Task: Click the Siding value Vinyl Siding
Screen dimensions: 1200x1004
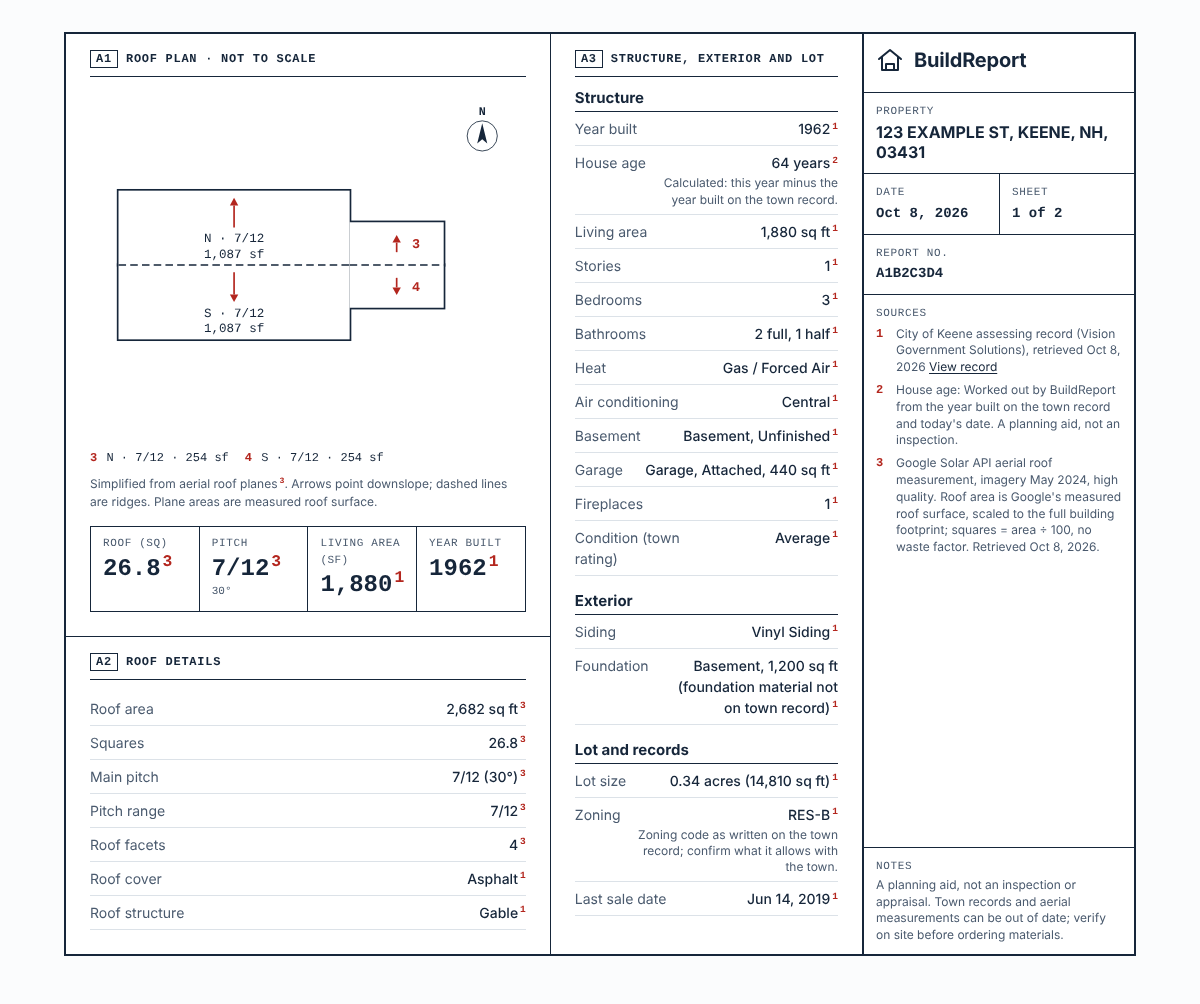Action: (x=791, y=632)
